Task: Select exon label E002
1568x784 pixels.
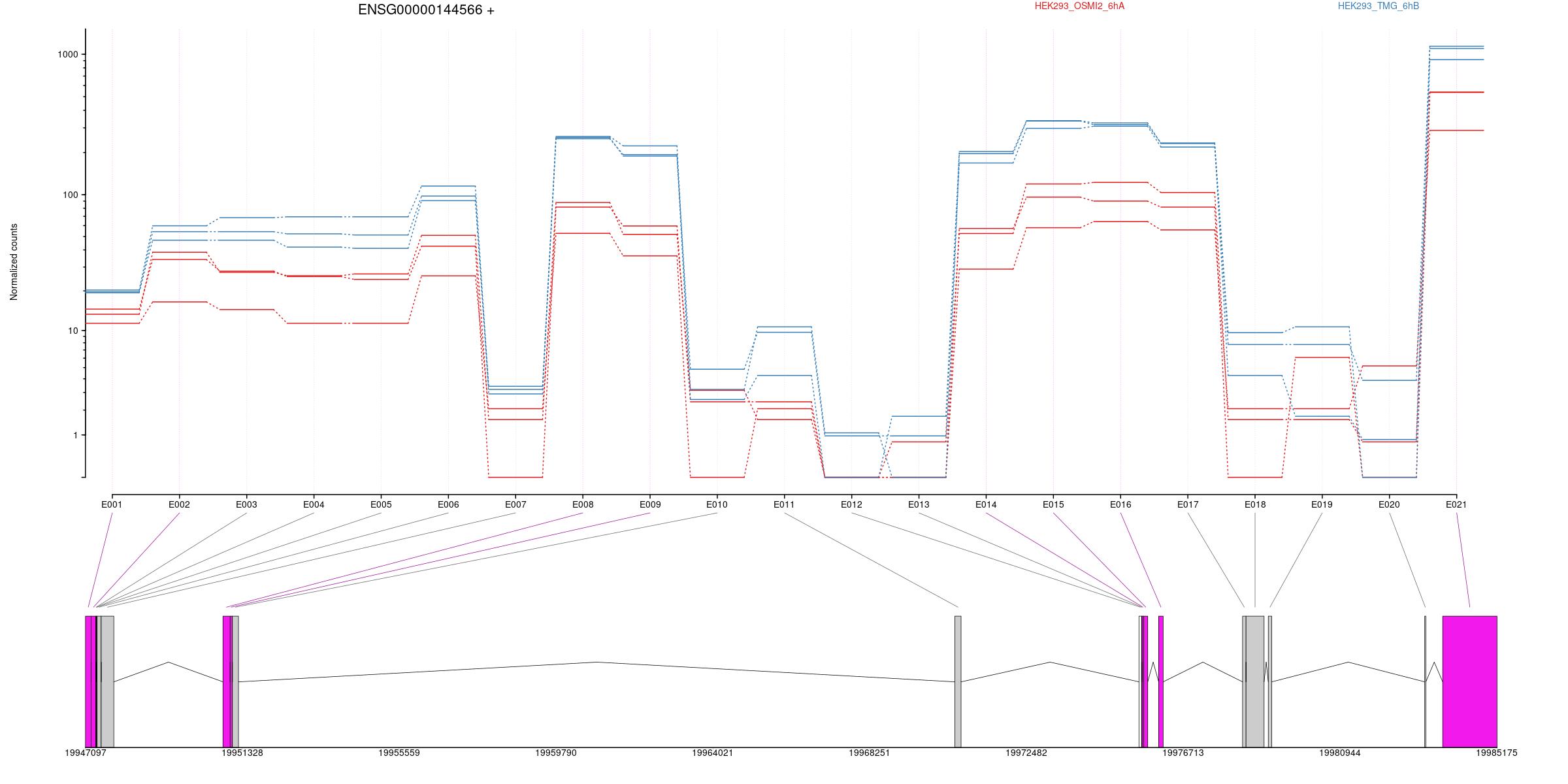Action: coord(179,504)
